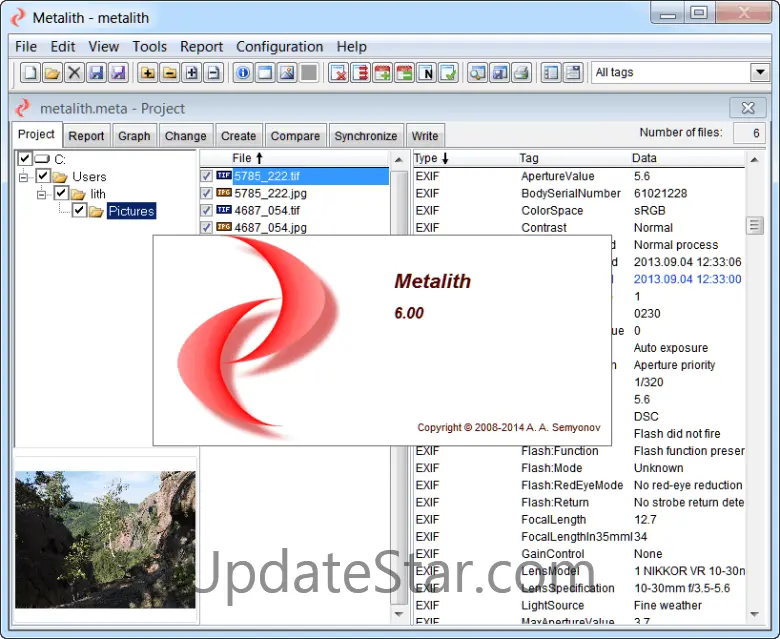
Task: Click the landscape photo preview thumbnail
Action: pyautogui.click(x=105, y=526)
